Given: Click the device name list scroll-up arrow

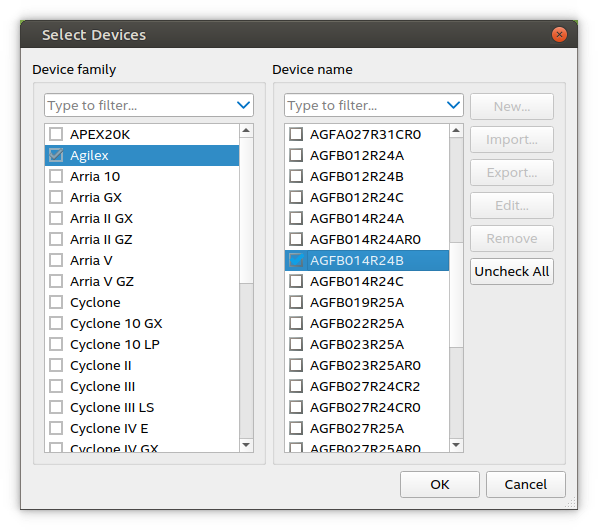Looking at the screenshot, I should [x=456, y=131].
